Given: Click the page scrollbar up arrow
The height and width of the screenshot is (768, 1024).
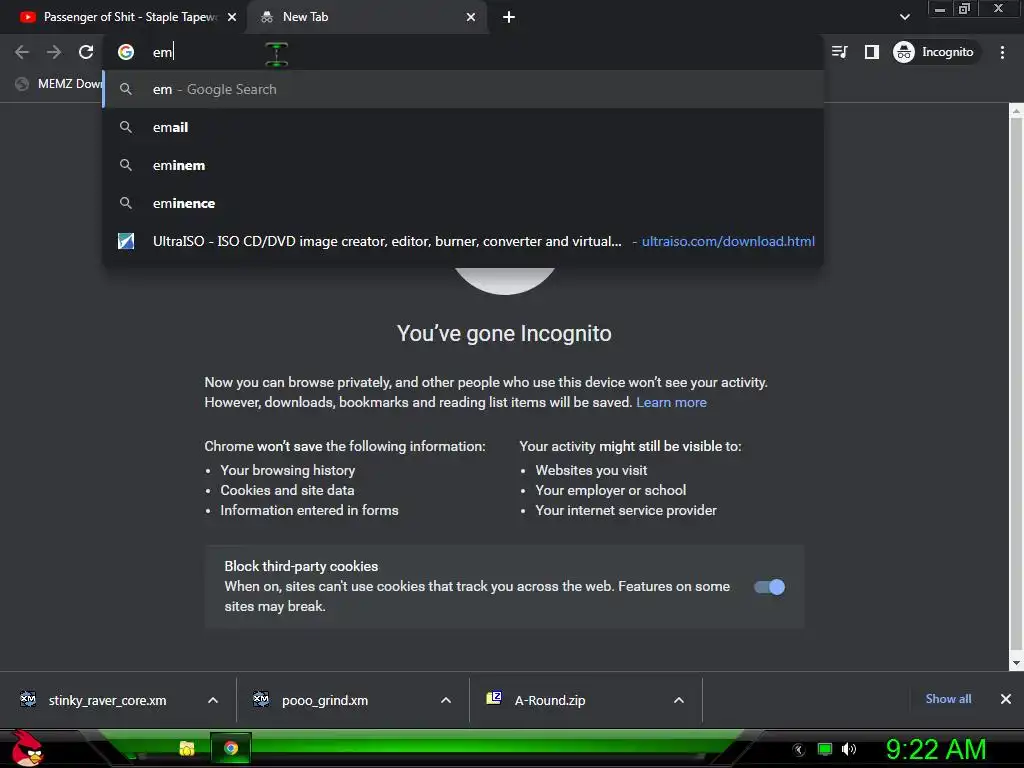Looking at the screenshot, I should pos(1016,111).
